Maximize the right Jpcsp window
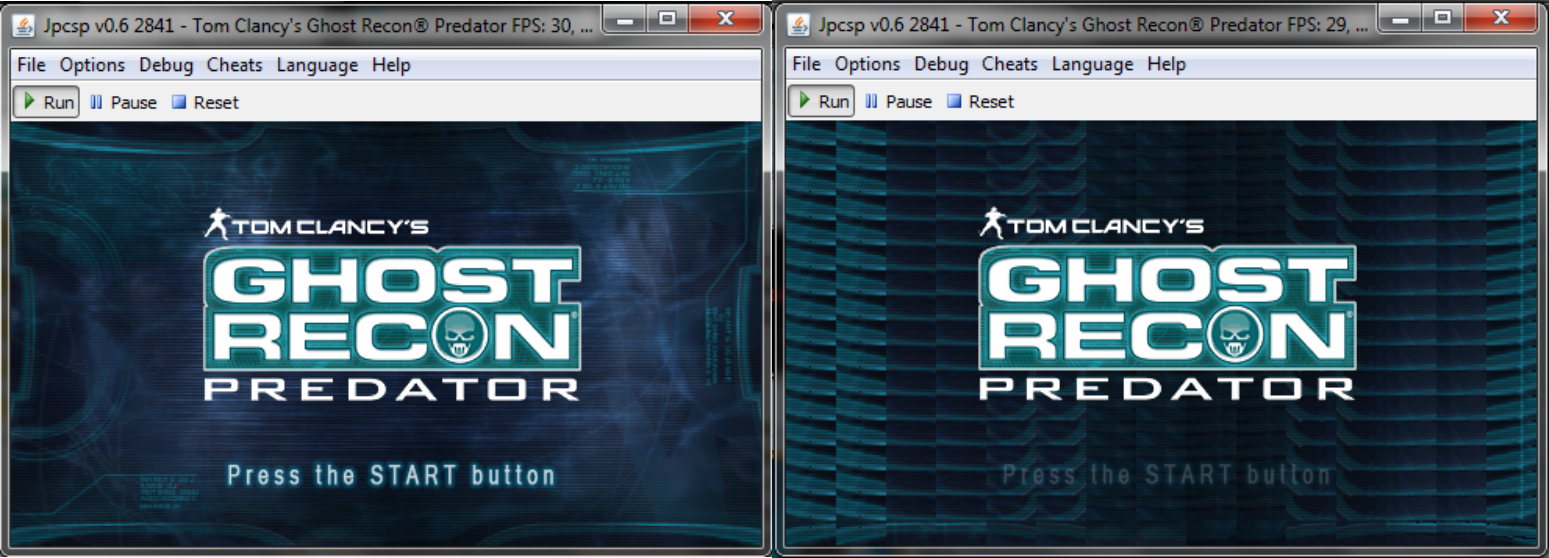The image size is (1549, 558). click(1443, 17)
